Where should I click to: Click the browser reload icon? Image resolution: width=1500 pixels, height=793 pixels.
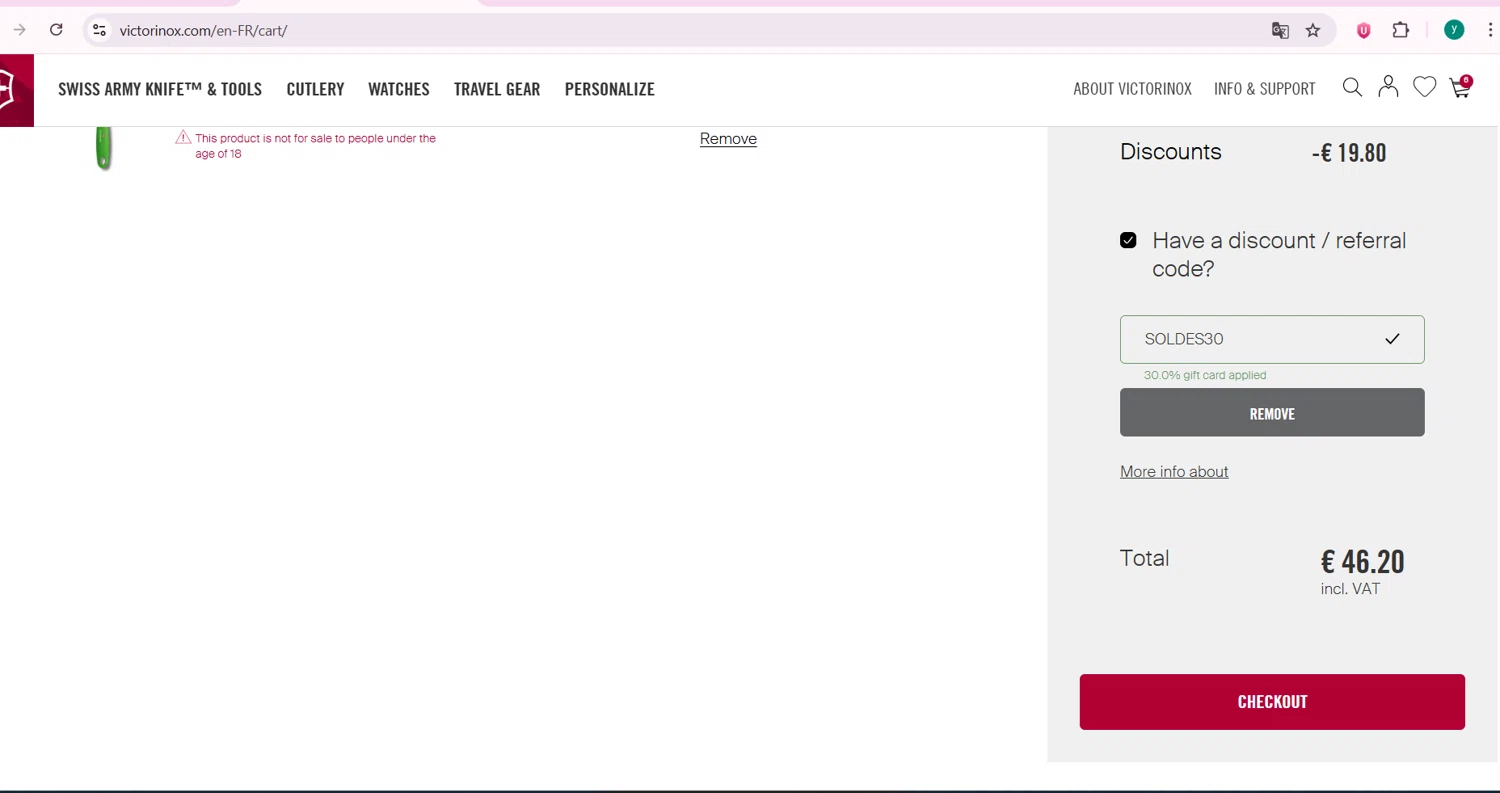[x=57, y=30]
